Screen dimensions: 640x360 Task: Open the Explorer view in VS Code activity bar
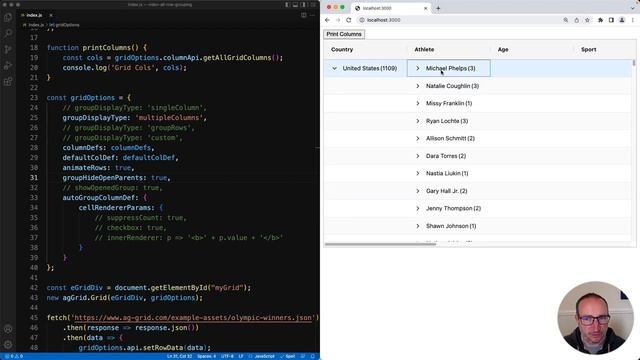[x=8, y=18]
